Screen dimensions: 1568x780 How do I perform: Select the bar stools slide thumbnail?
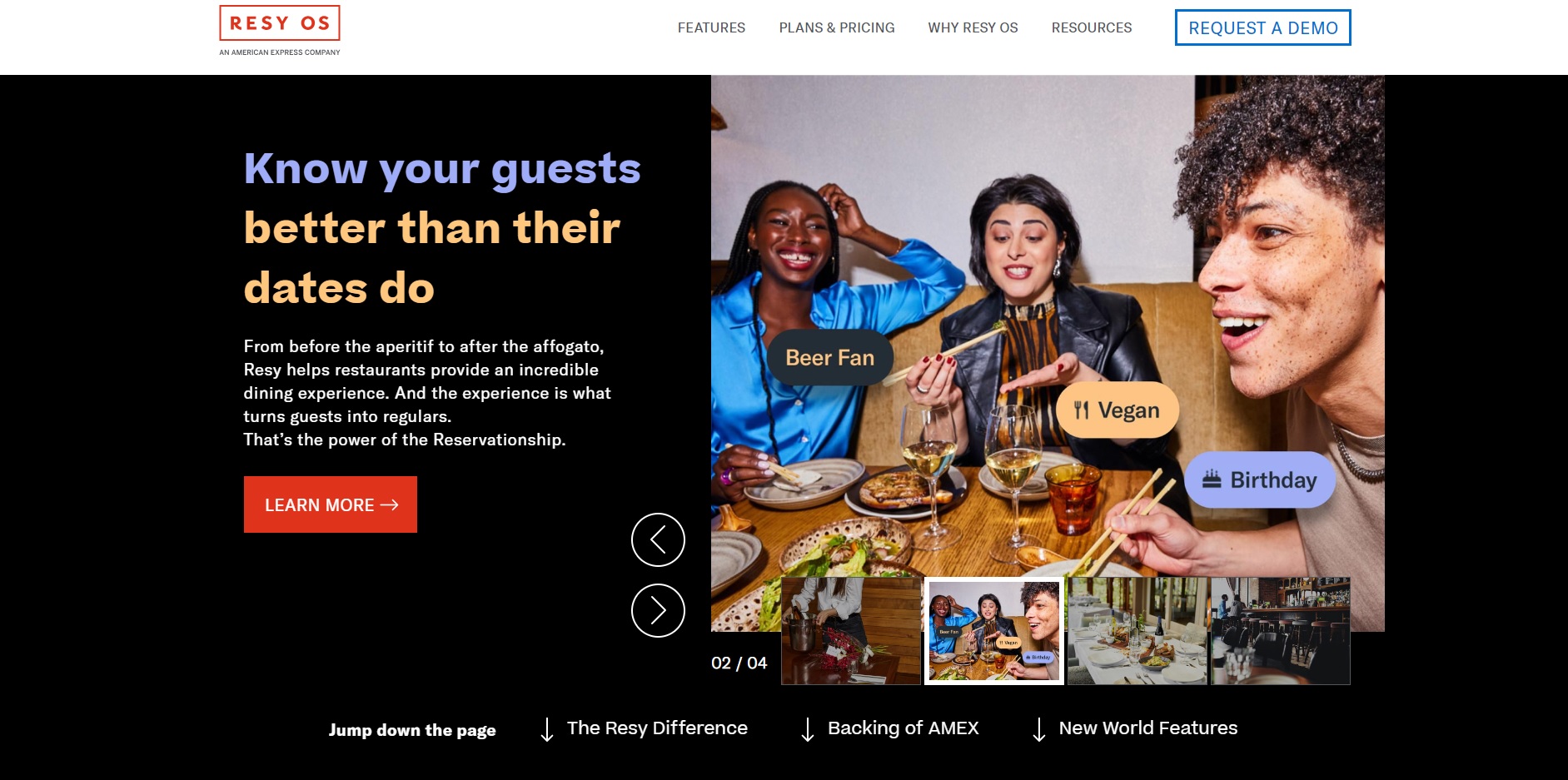coord(1281,631)
